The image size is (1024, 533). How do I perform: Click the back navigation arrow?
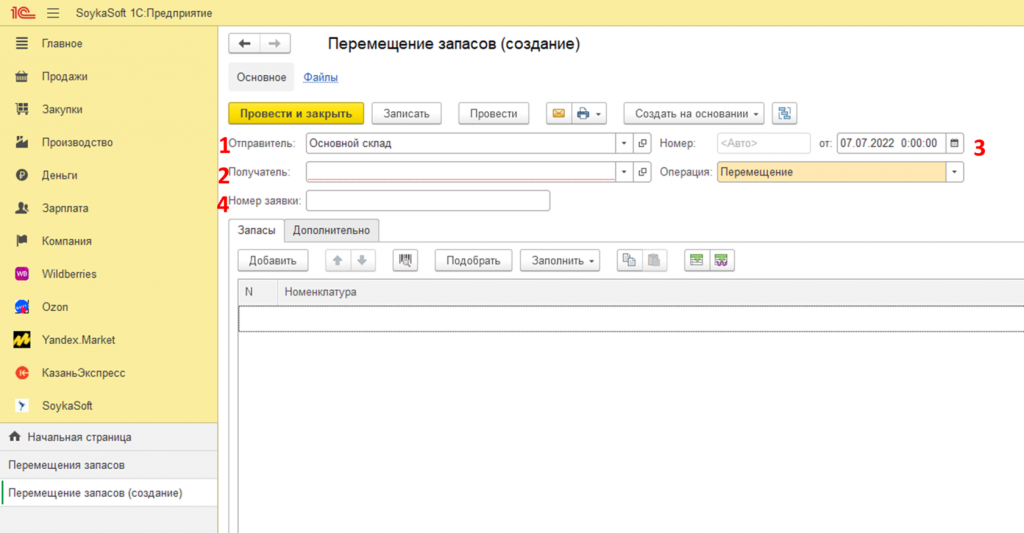(x=245, y=44)
